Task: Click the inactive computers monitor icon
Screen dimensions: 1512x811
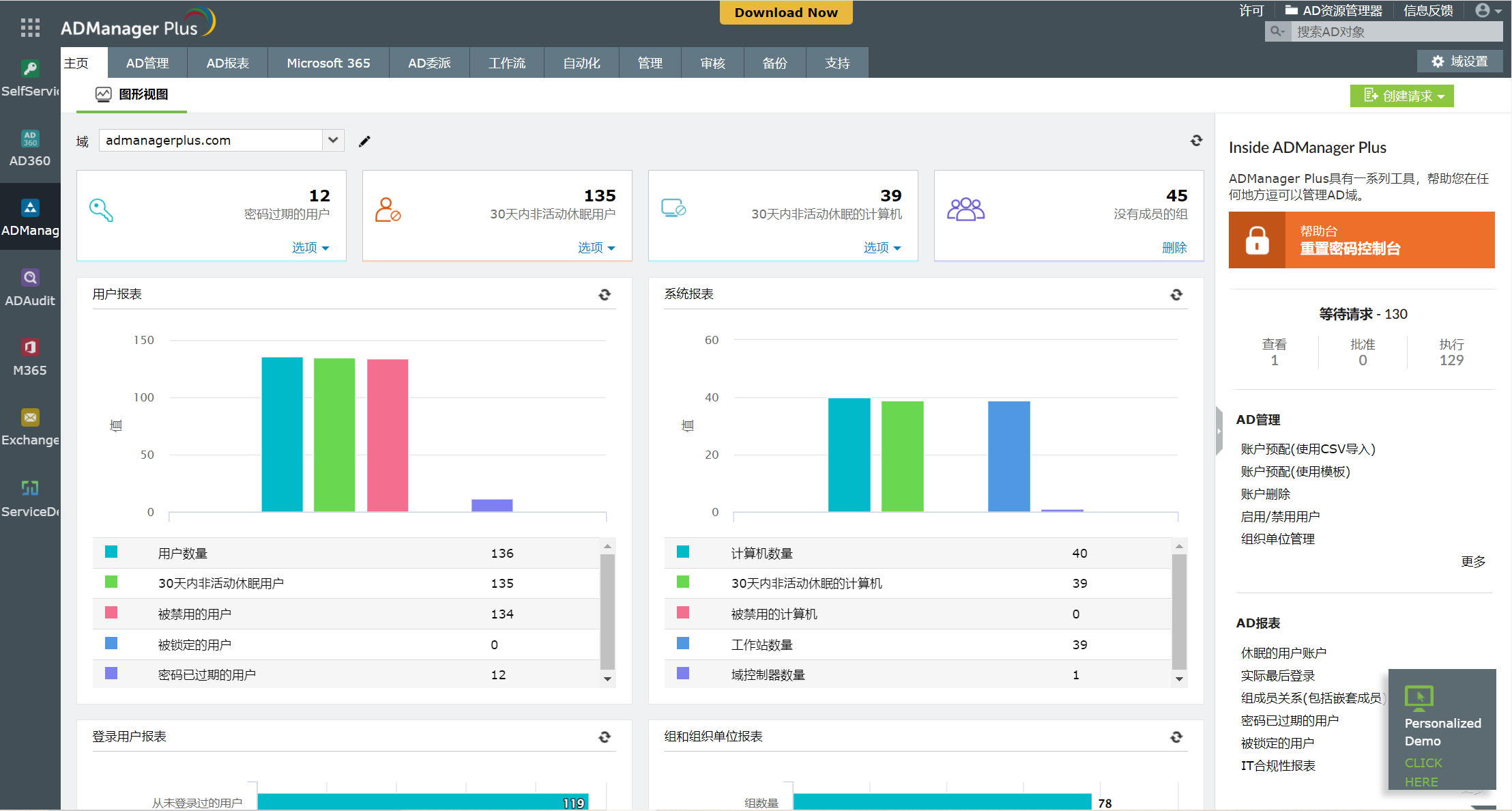Action: (673, 208)
